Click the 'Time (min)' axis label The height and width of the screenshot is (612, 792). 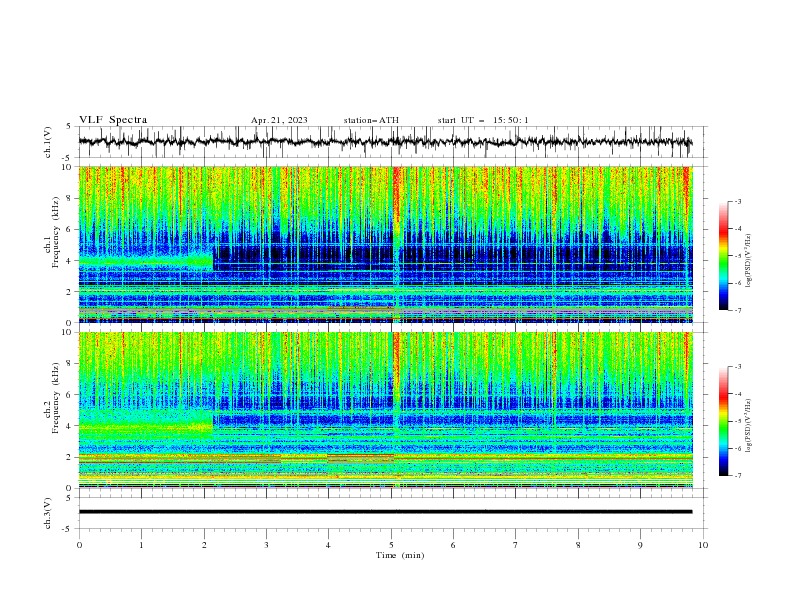click(x=400, y=555)
